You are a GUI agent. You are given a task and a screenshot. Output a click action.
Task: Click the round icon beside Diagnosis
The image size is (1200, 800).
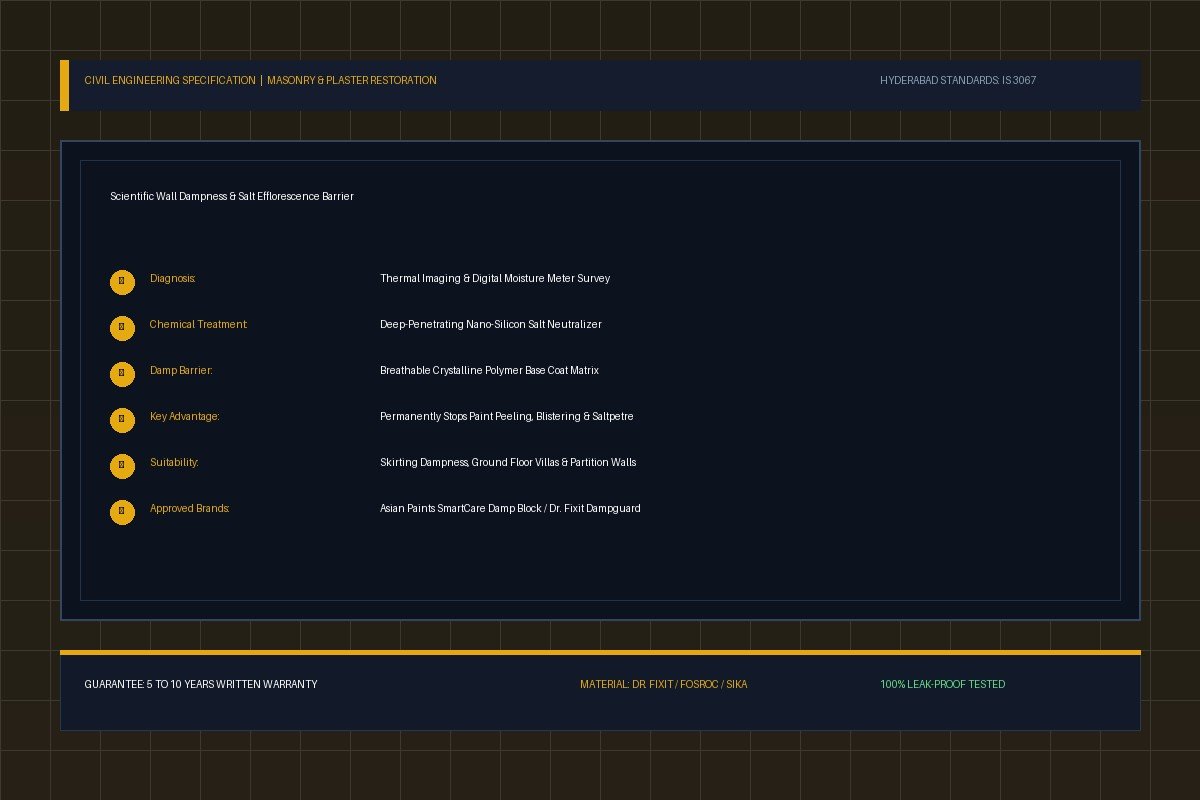pyautogui.click(x=122, y=282)
